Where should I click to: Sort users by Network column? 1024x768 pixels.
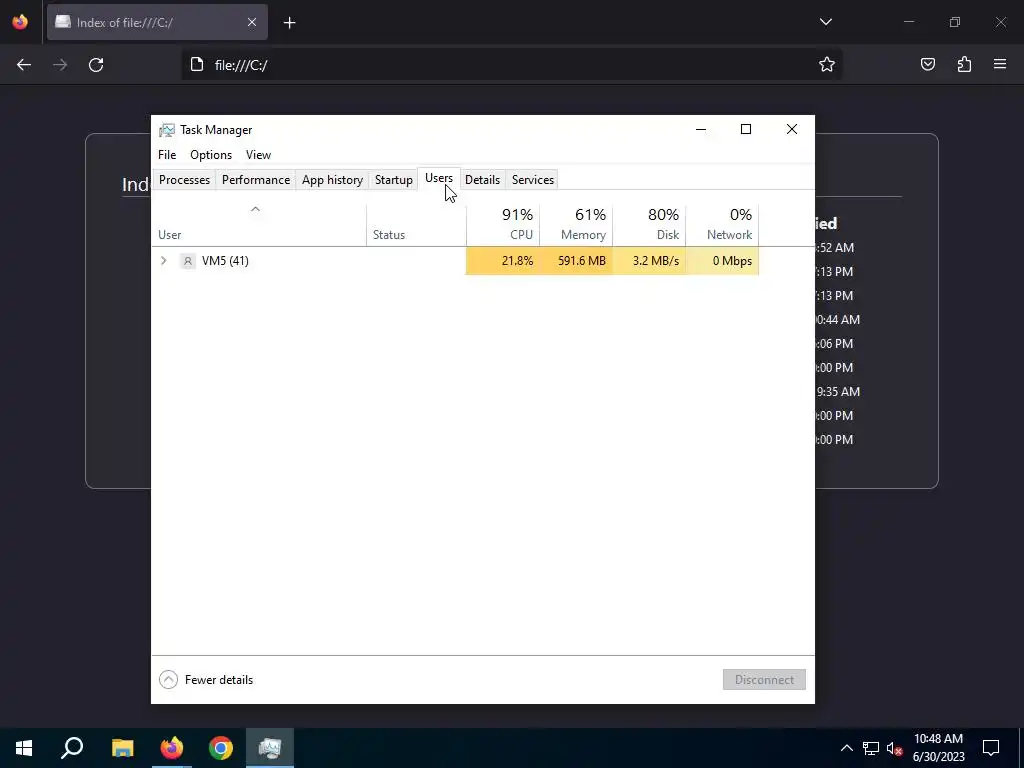(x=722, y=225)
